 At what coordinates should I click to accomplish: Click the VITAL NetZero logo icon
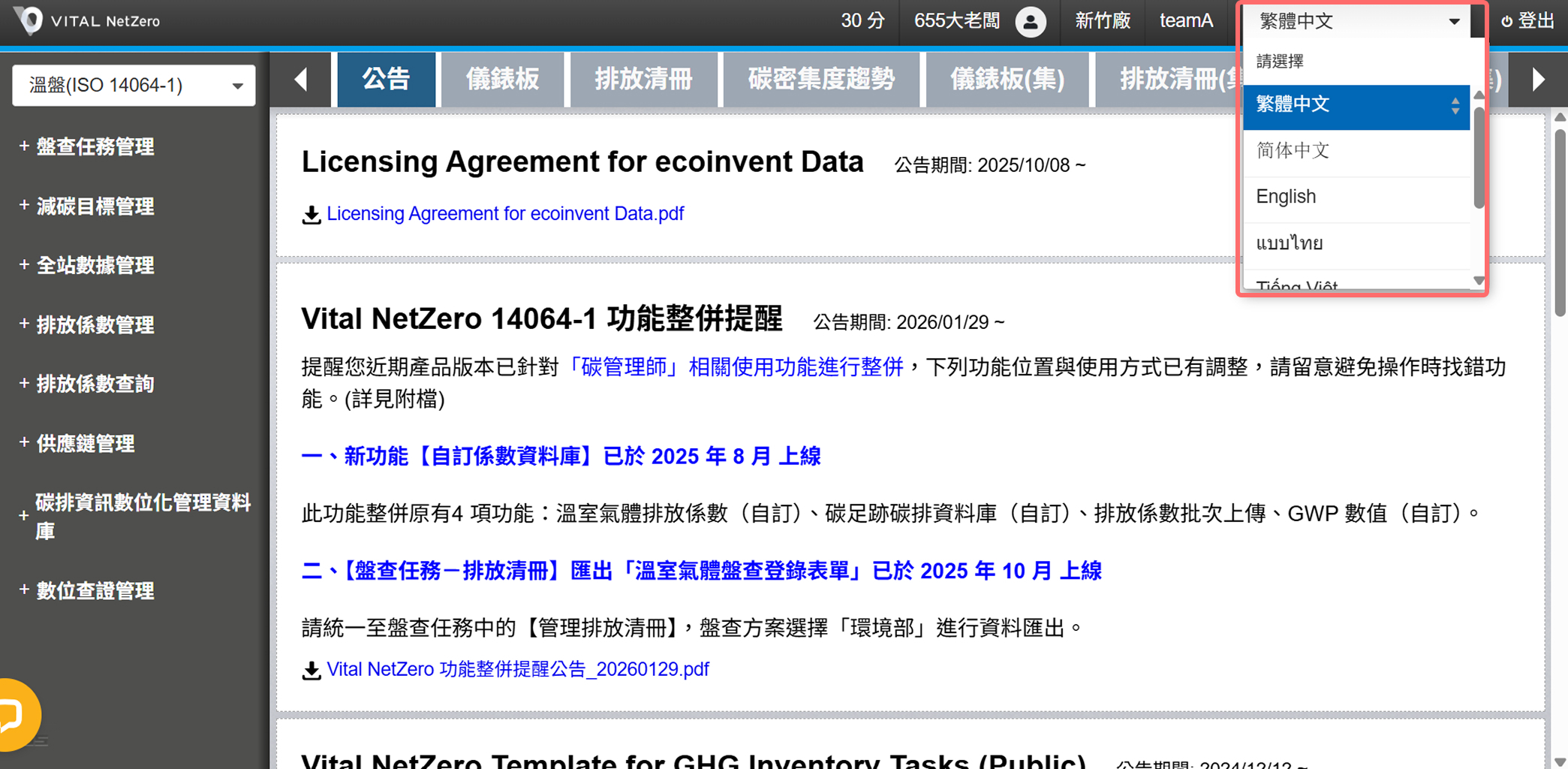(x=30, y=20)
